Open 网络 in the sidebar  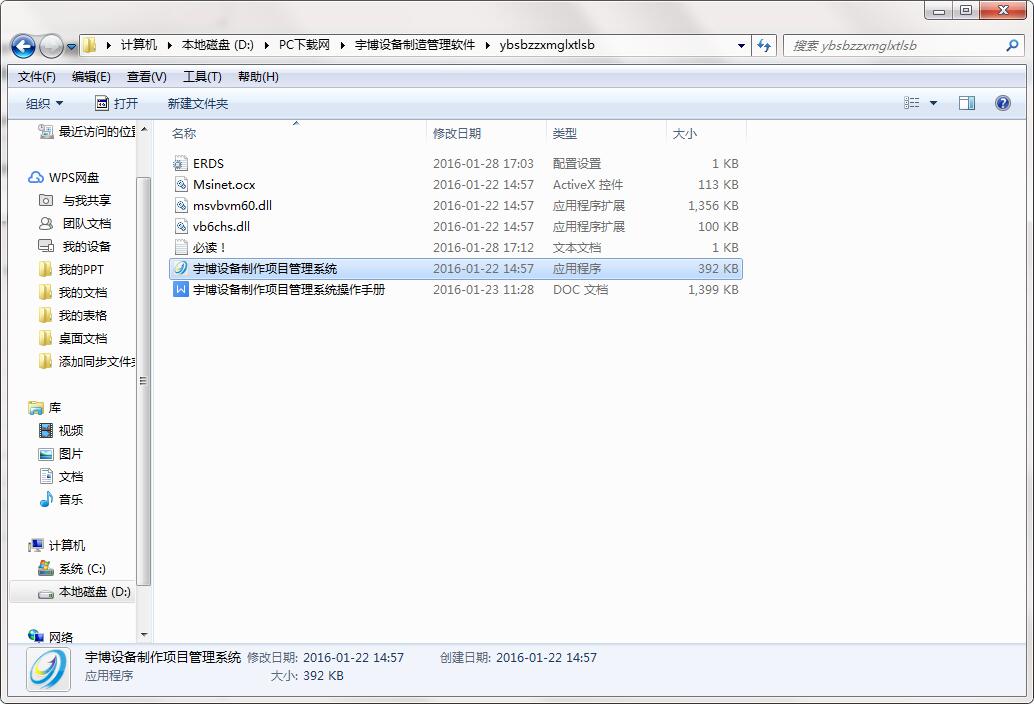coord(51,637)
